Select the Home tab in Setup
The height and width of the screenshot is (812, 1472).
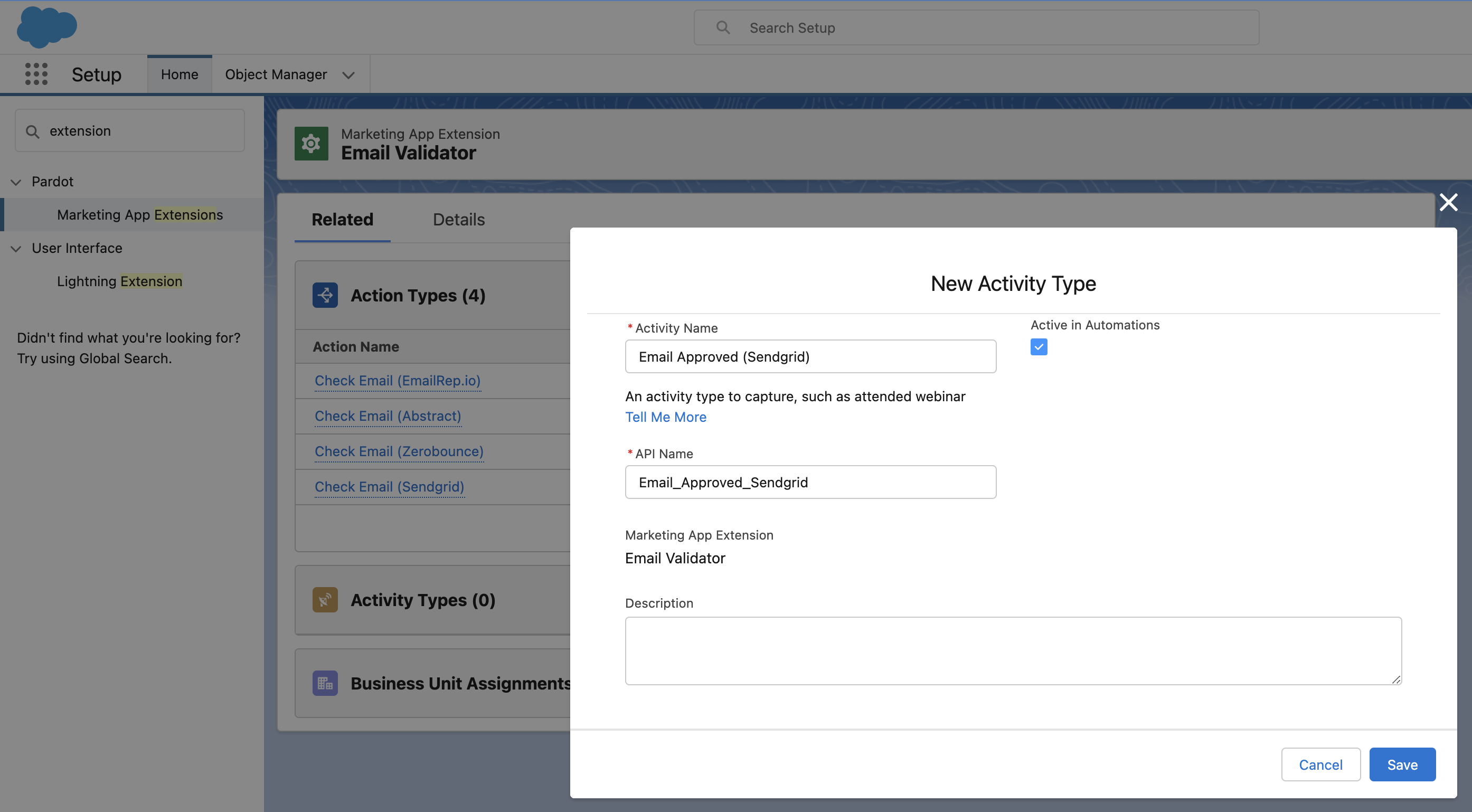coord(180,74)
